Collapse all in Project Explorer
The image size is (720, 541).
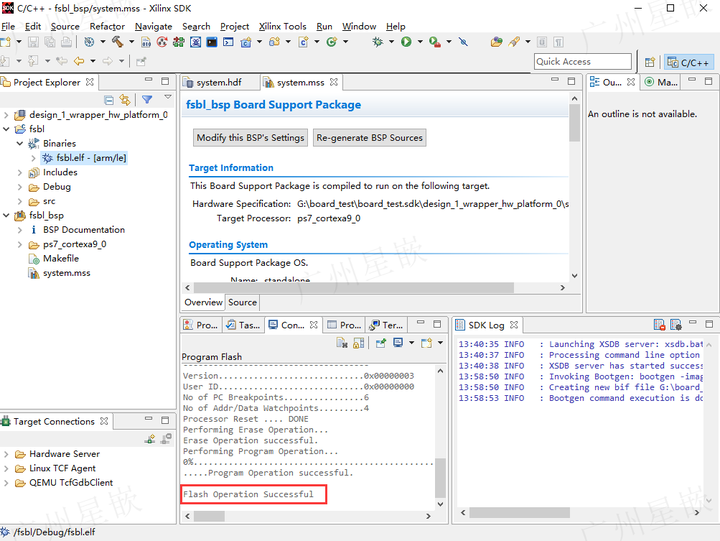point(109,100)
